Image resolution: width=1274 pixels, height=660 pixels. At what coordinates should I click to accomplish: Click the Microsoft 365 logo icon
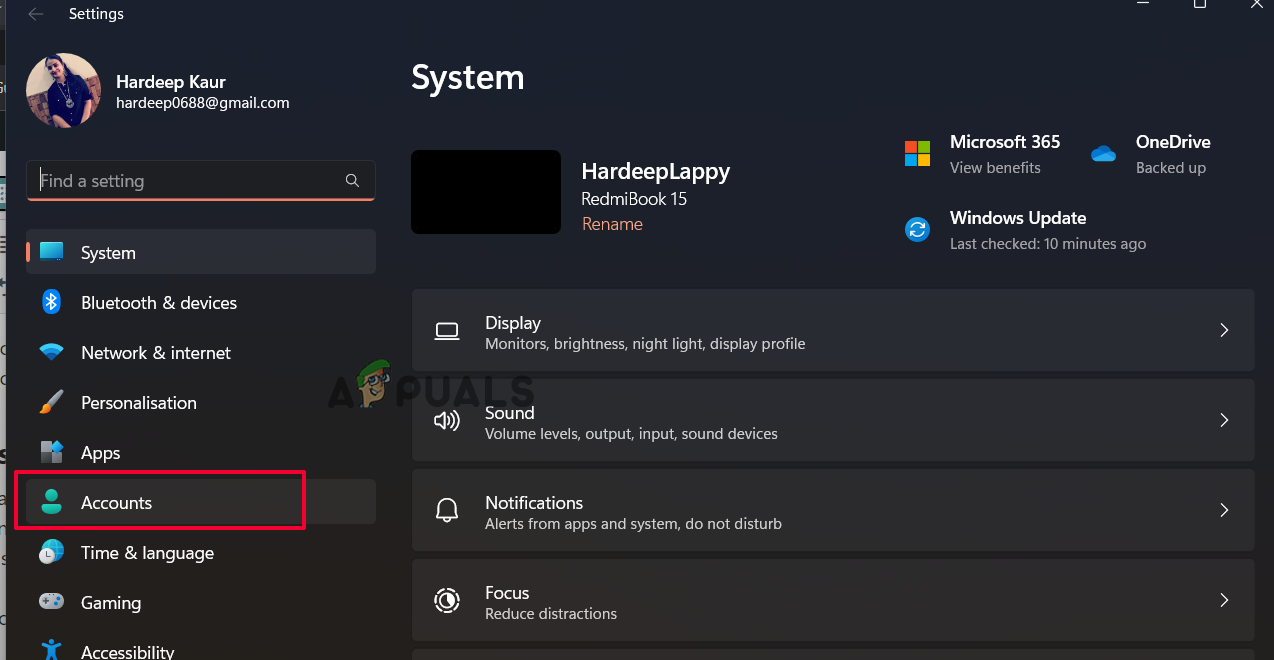[917, 154]
